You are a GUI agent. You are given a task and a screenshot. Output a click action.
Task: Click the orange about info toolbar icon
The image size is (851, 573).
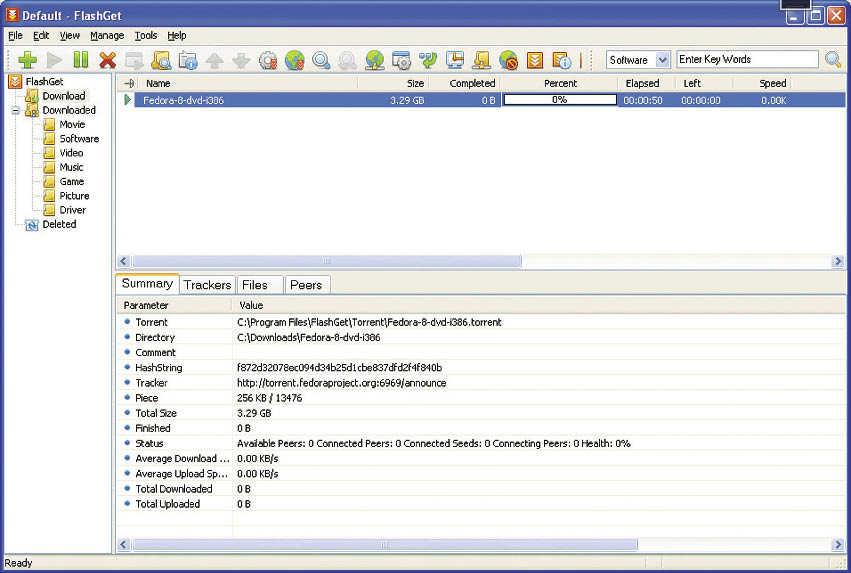click(561, 60)
